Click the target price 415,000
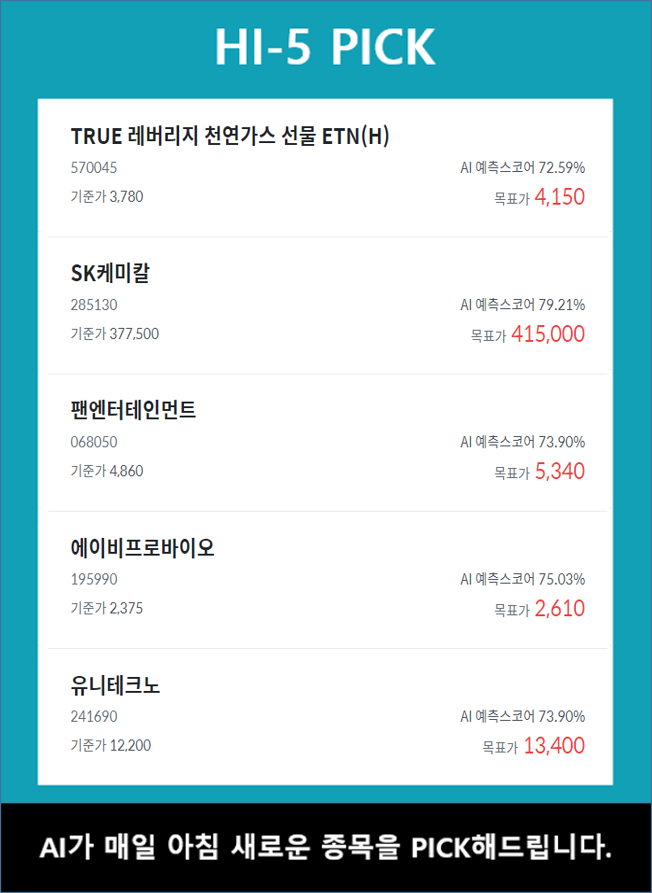652x893 pixels. (547, 334)
